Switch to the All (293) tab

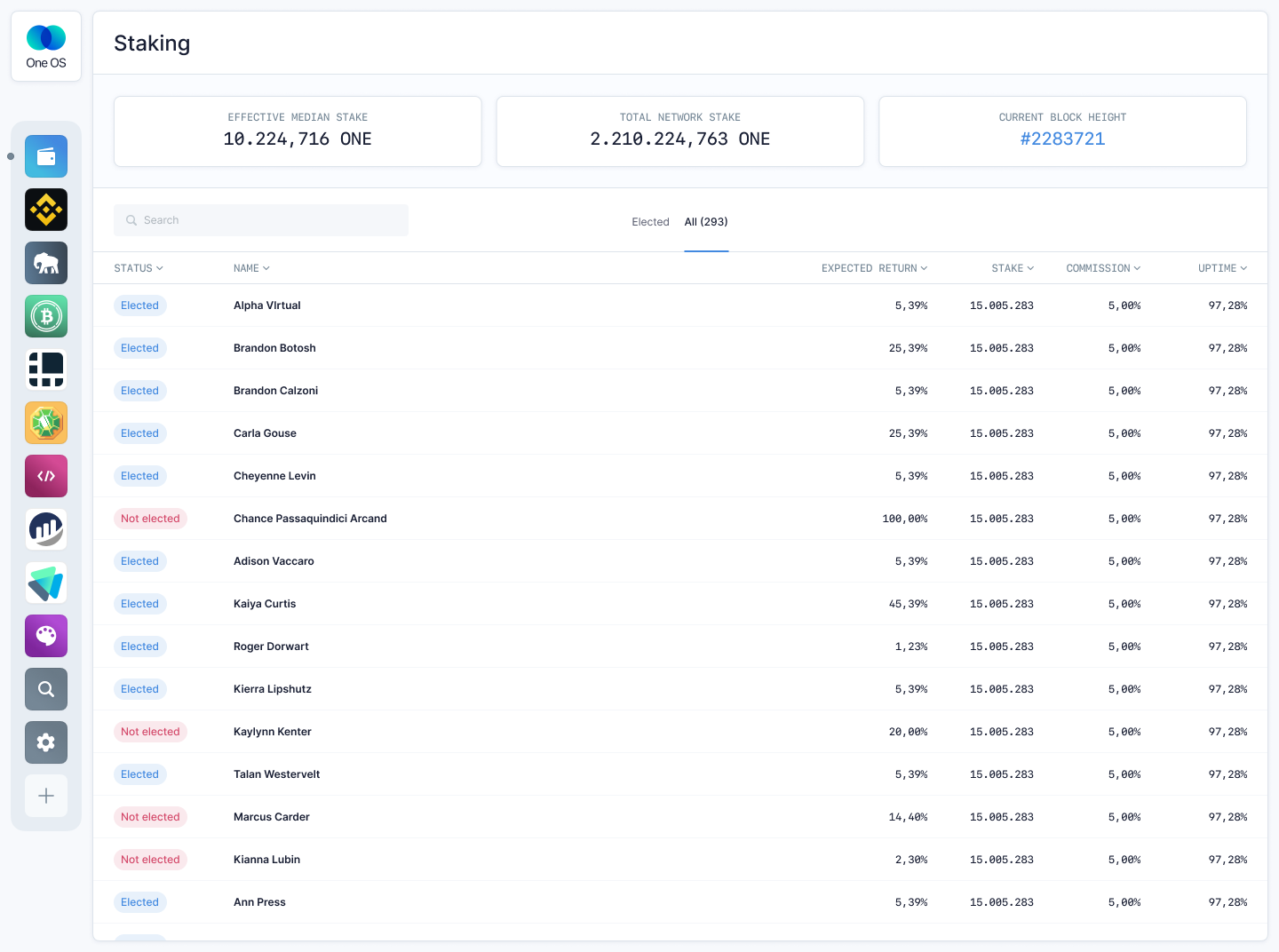coord(706,222)
